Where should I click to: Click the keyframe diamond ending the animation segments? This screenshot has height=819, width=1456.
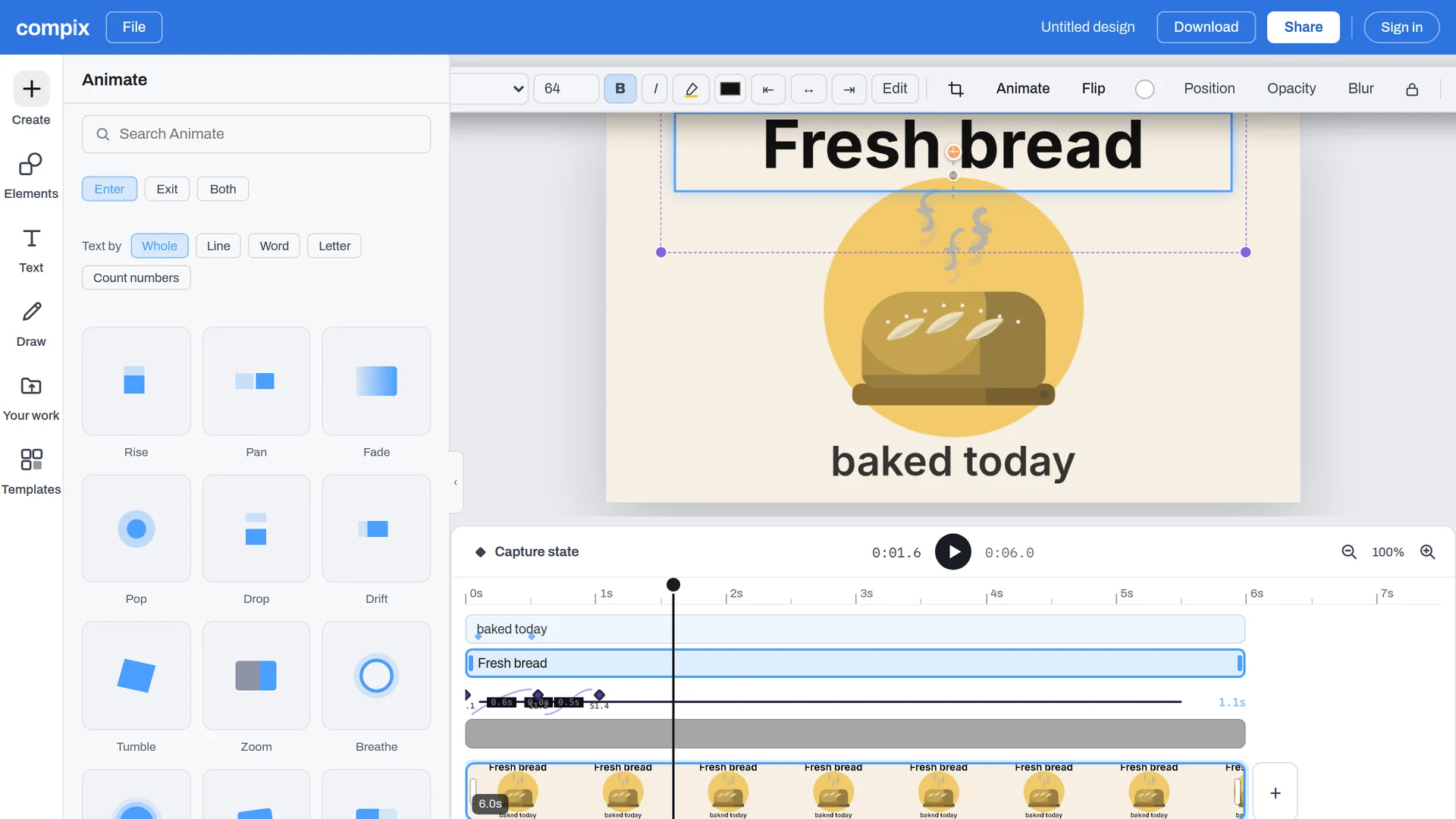(599, 695)
